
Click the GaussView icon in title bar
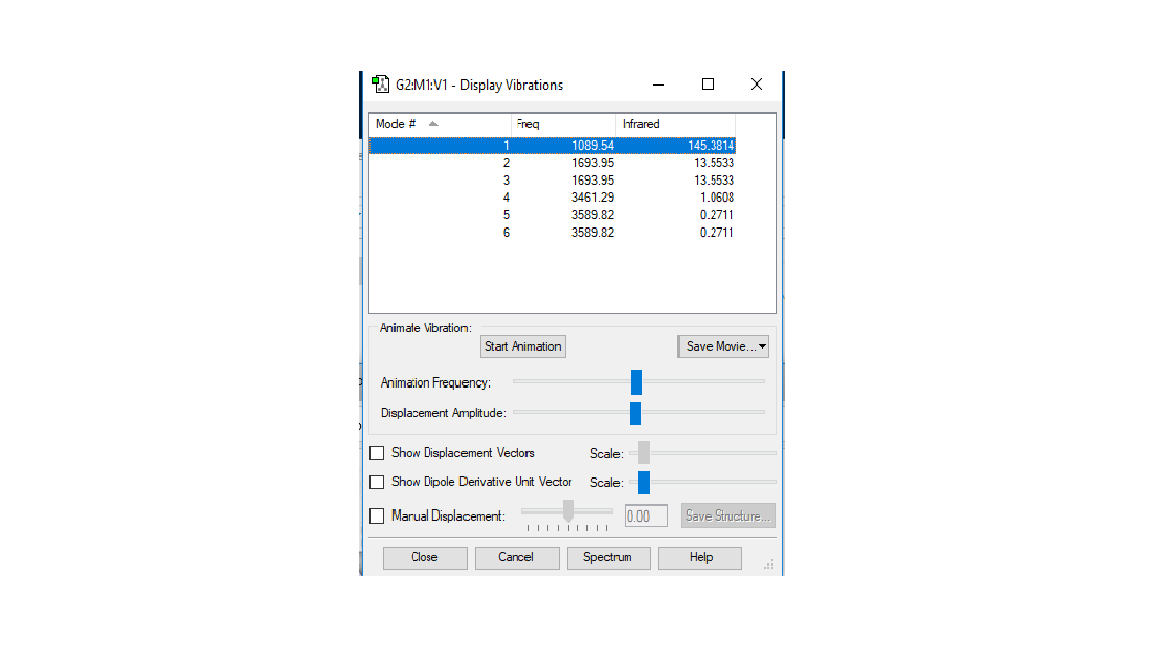(x=380, y=84)
